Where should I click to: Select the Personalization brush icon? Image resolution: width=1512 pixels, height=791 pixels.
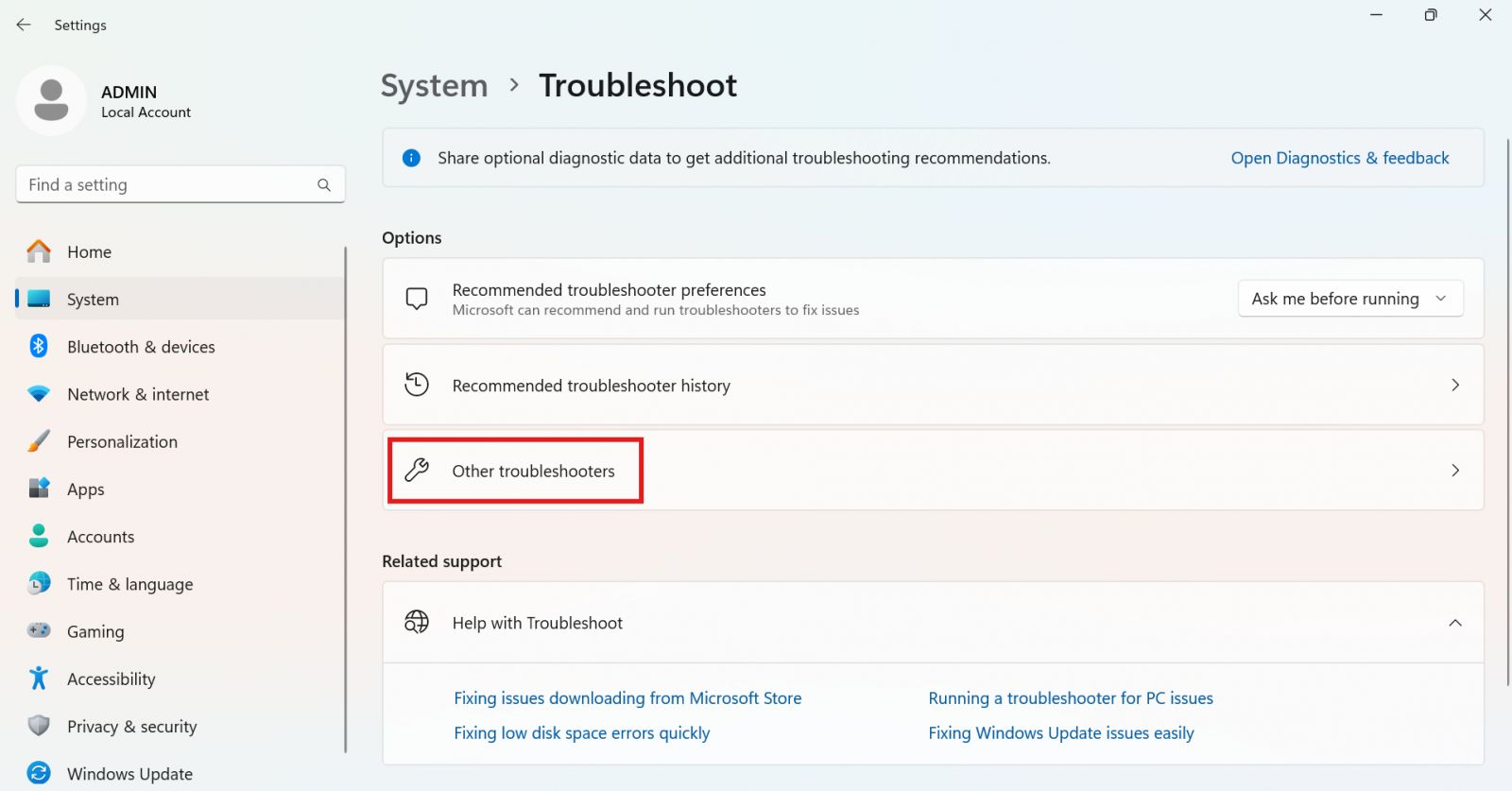[x=38, y=441]
